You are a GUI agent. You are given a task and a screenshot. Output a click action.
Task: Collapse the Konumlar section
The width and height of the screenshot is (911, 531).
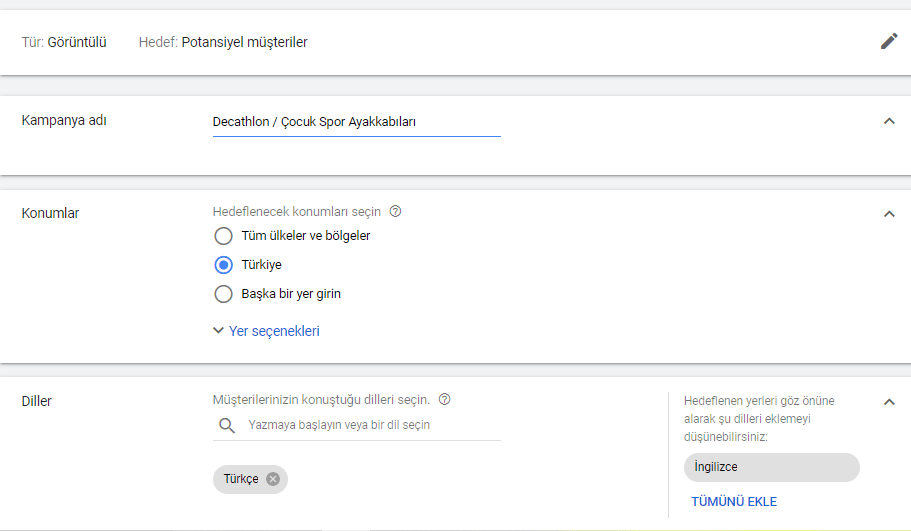(x=889, y=213)
